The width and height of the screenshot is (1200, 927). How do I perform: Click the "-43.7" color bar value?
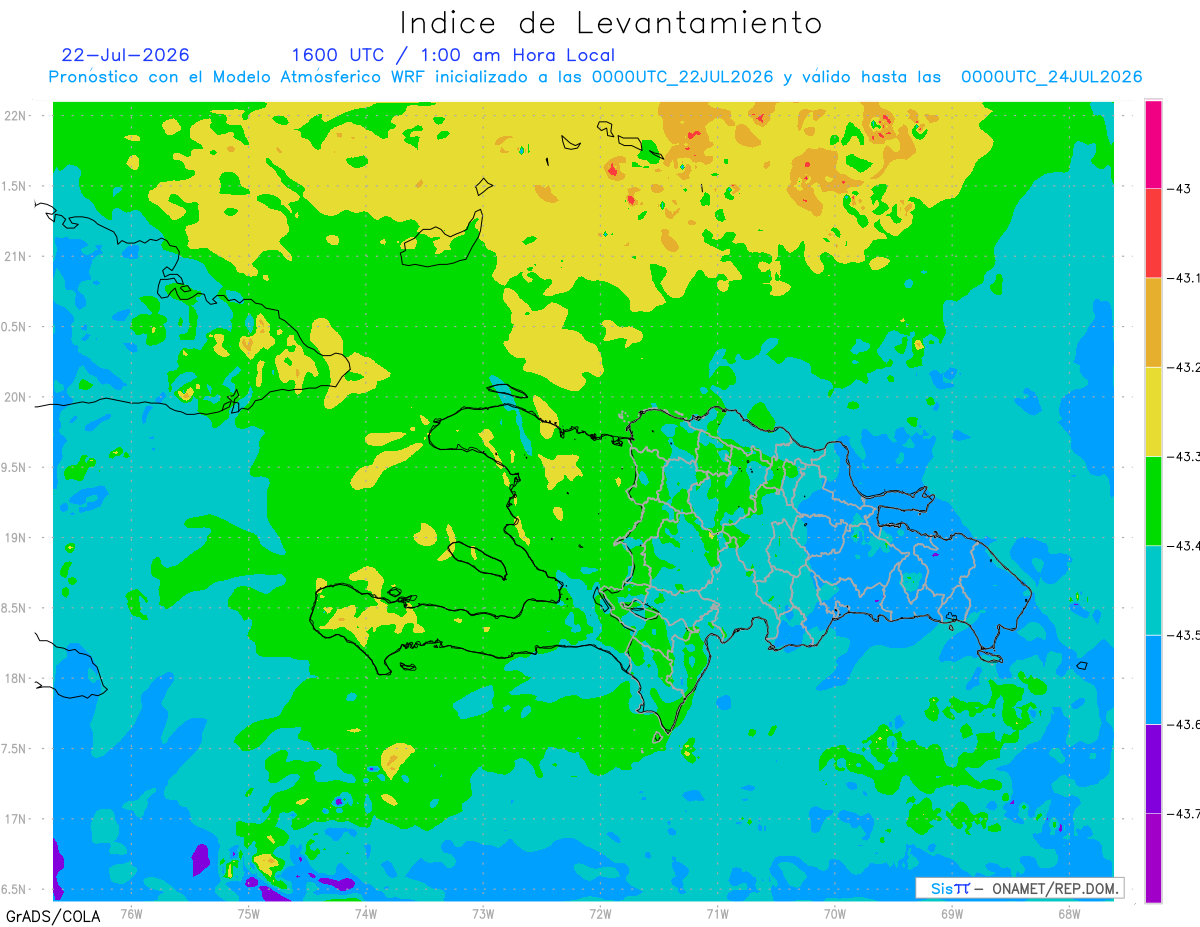tap(1184, 813)
